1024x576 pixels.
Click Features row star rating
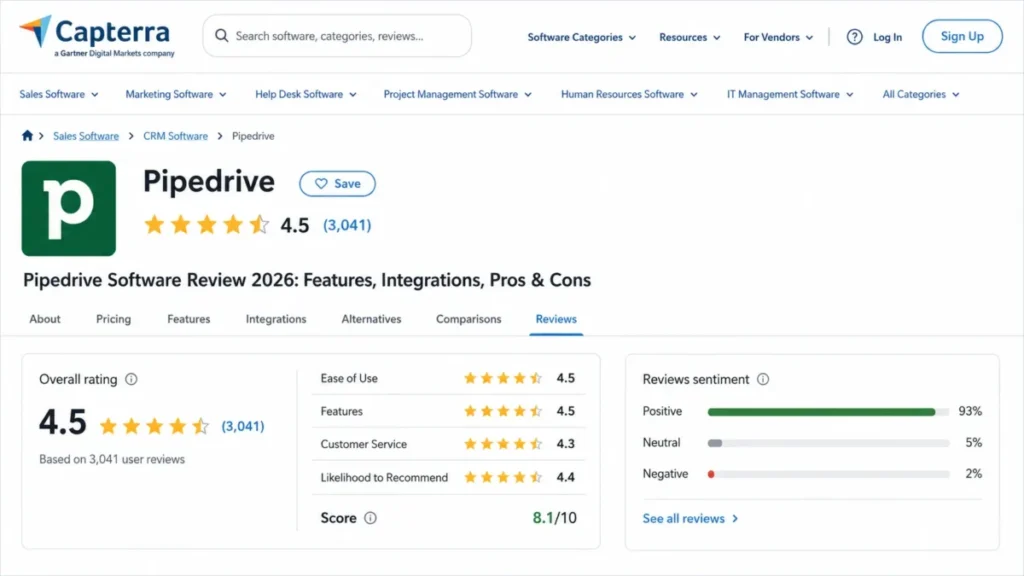[x=503, y=411]
